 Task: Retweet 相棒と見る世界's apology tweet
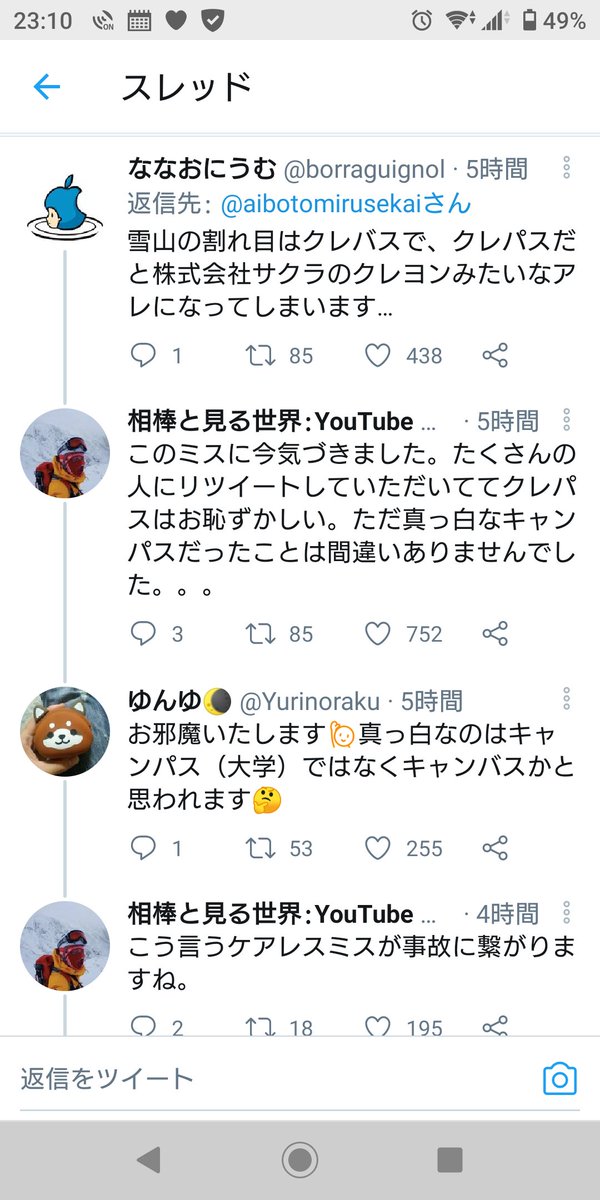click(260, 633)
